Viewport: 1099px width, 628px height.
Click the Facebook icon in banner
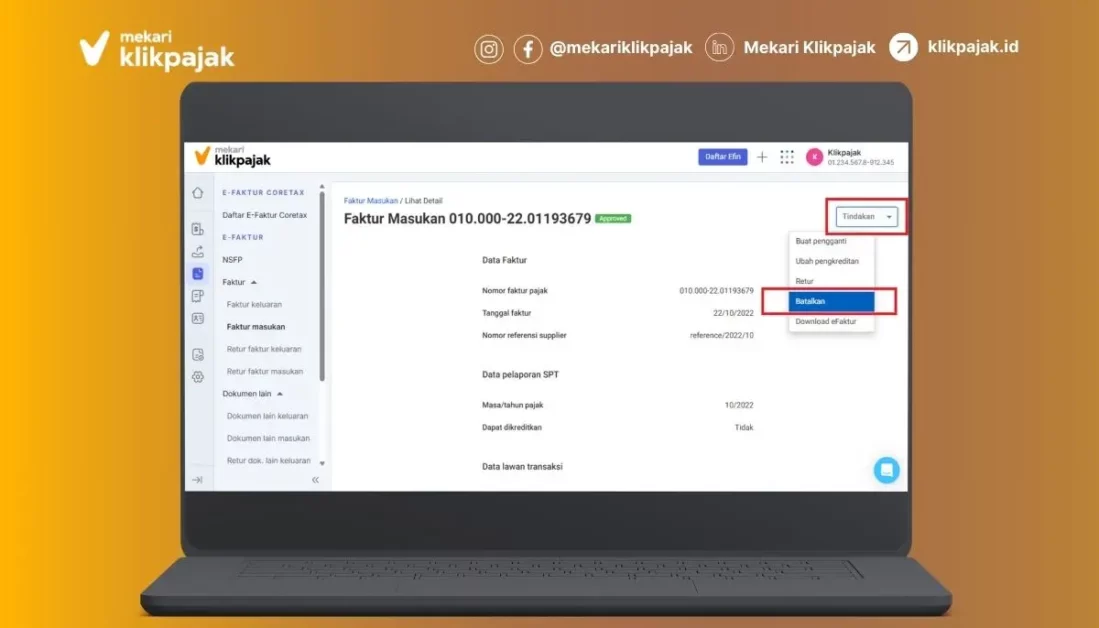point(528,49)
